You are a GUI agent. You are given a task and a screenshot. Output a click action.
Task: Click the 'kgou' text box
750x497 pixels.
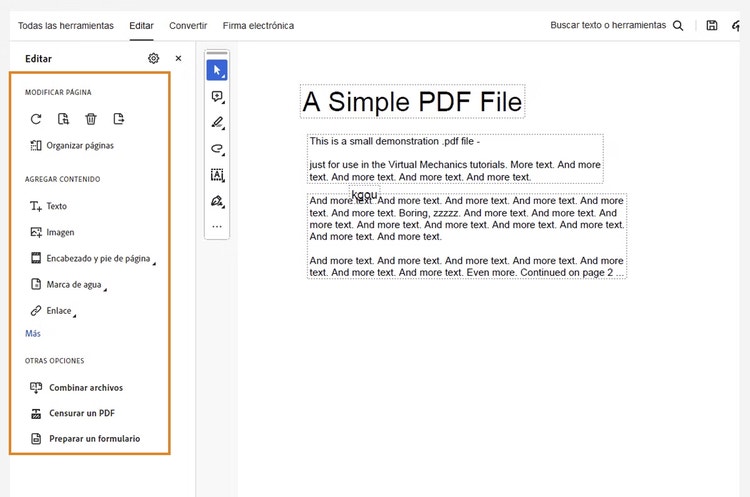coord(364,194)
